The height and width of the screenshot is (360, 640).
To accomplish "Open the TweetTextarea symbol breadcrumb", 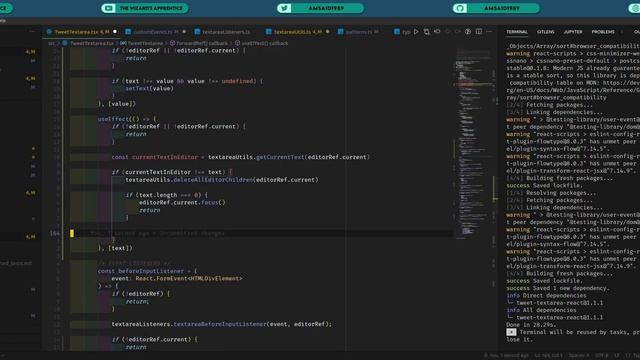I will [x=142, y=43].
